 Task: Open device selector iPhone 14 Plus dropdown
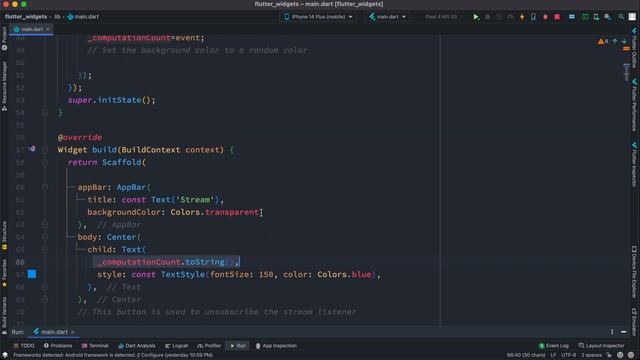coord(318,17)
